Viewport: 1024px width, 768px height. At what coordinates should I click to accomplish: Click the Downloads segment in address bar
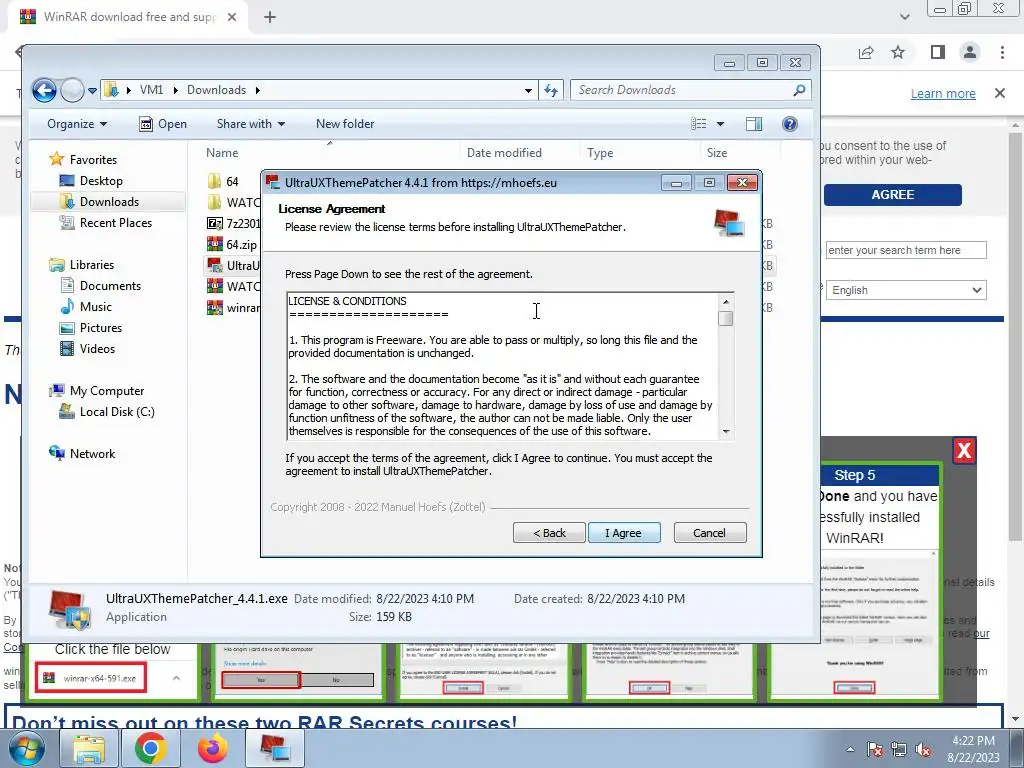[x=216, y=90]
